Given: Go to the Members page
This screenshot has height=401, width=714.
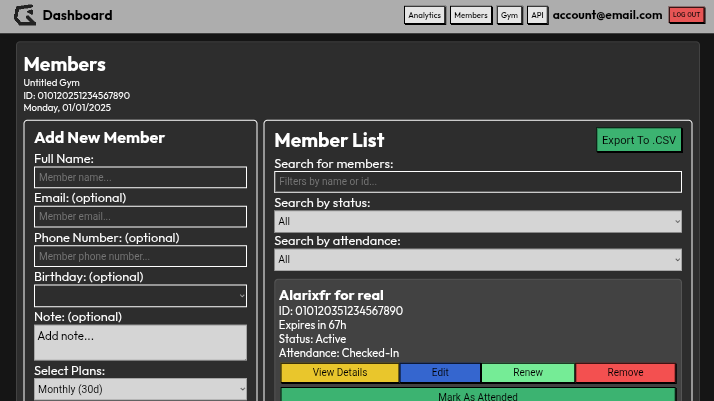Looking at the screenshot, I should (x=470, y=15).
